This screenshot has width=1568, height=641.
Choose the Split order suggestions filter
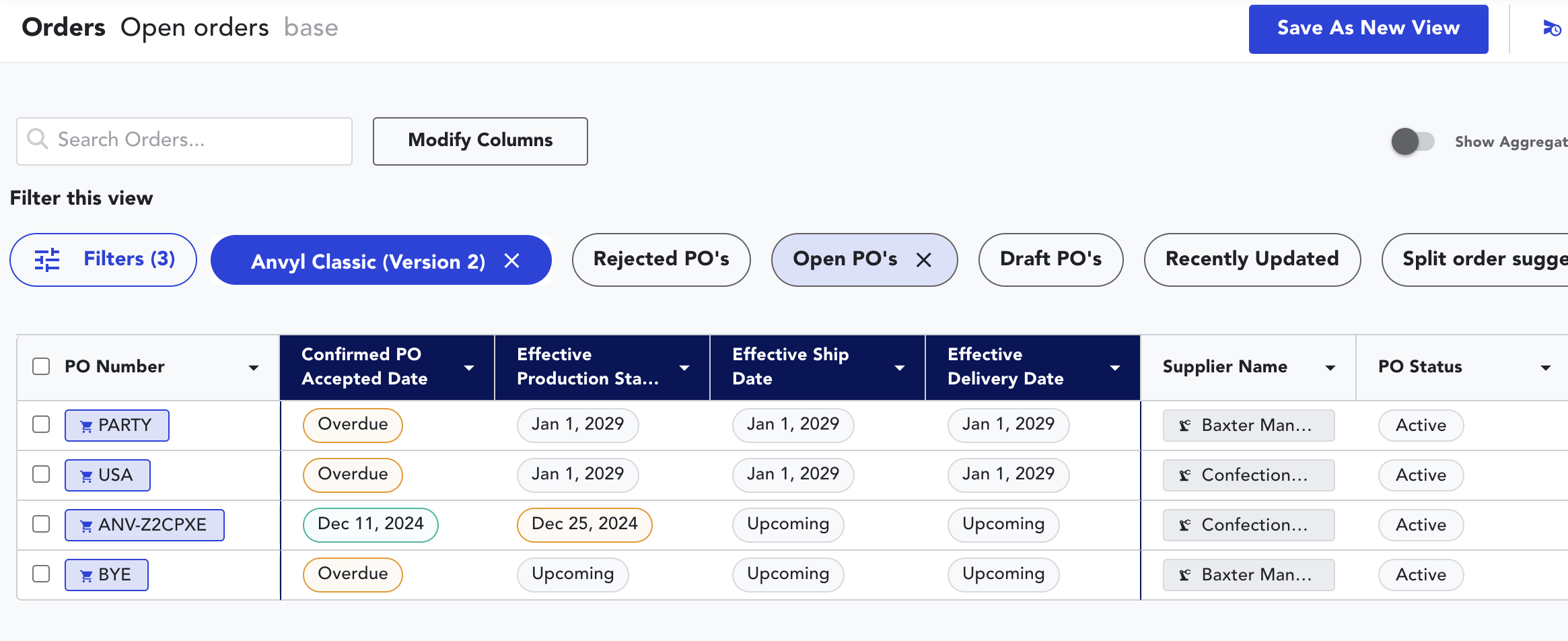pyautogui.click(x=1475, y=260)
